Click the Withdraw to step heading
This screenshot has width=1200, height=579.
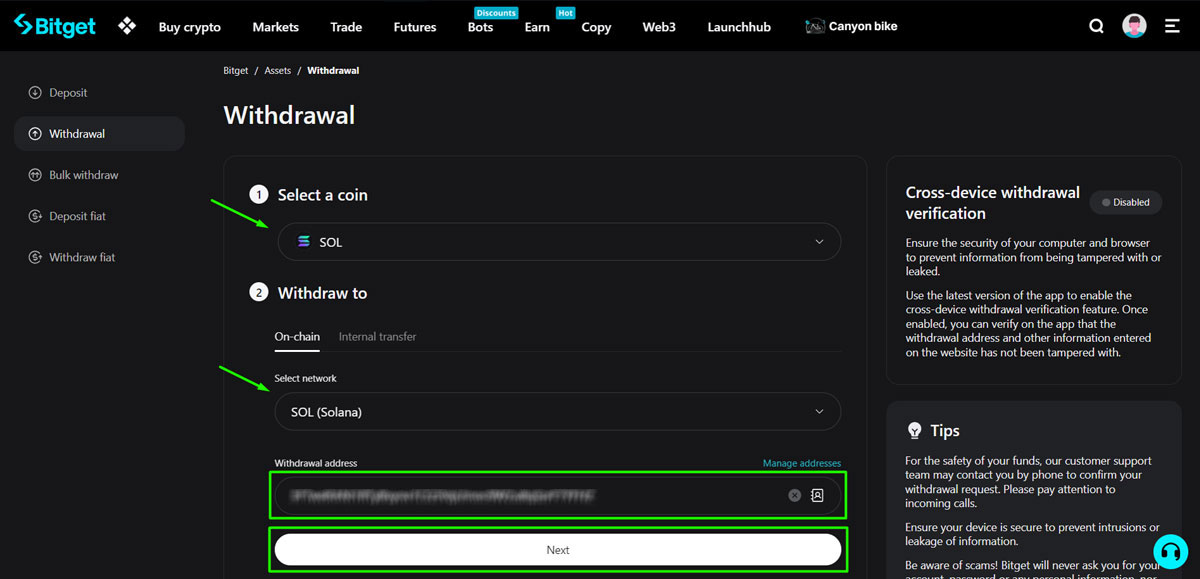tap(322, 293)
